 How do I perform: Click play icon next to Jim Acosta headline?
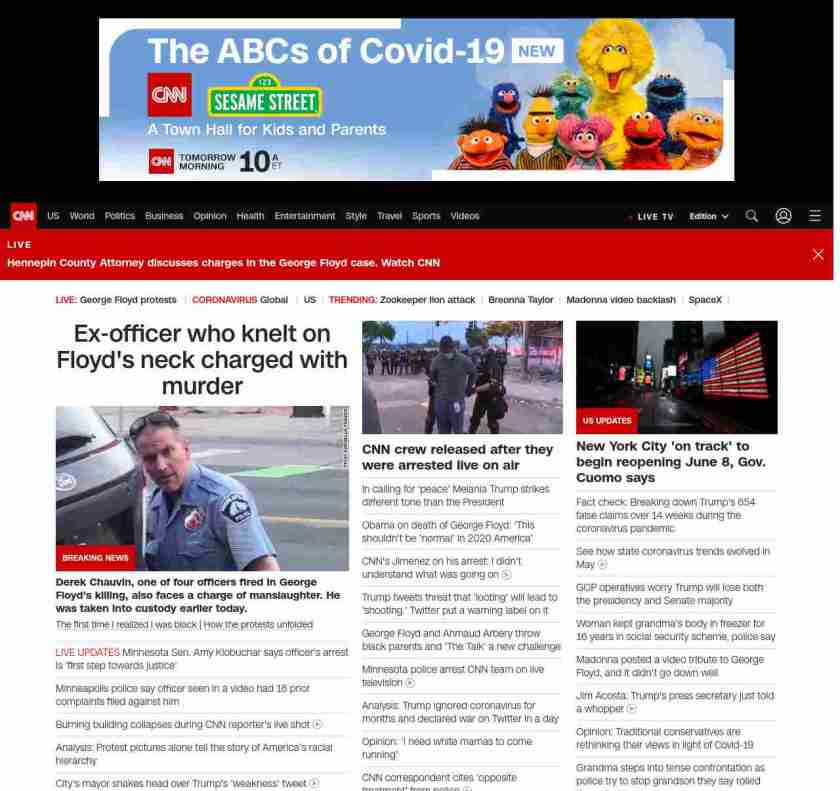point(632,709)
